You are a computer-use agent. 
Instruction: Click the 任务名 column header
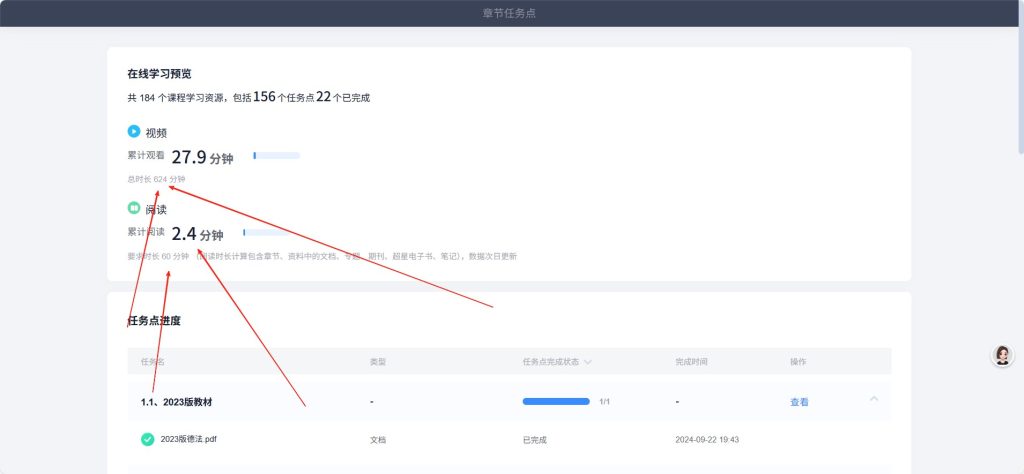pyautogui.click(x=153, y=362)
